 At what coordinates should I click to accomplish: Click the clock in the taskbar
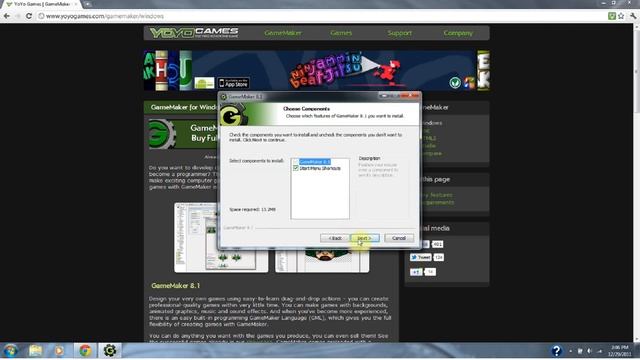click(620, 351)
